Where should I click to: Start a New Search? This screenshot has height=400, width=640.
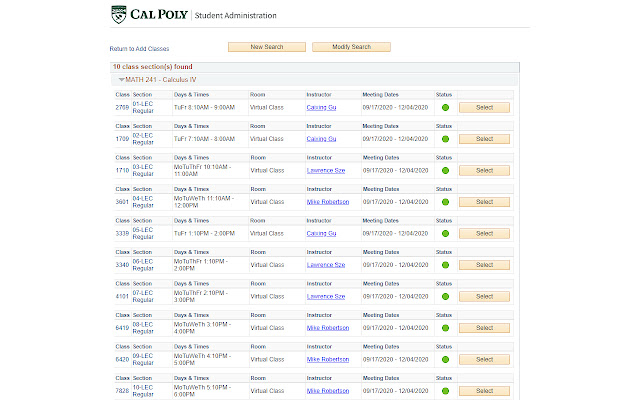(267, 47)
